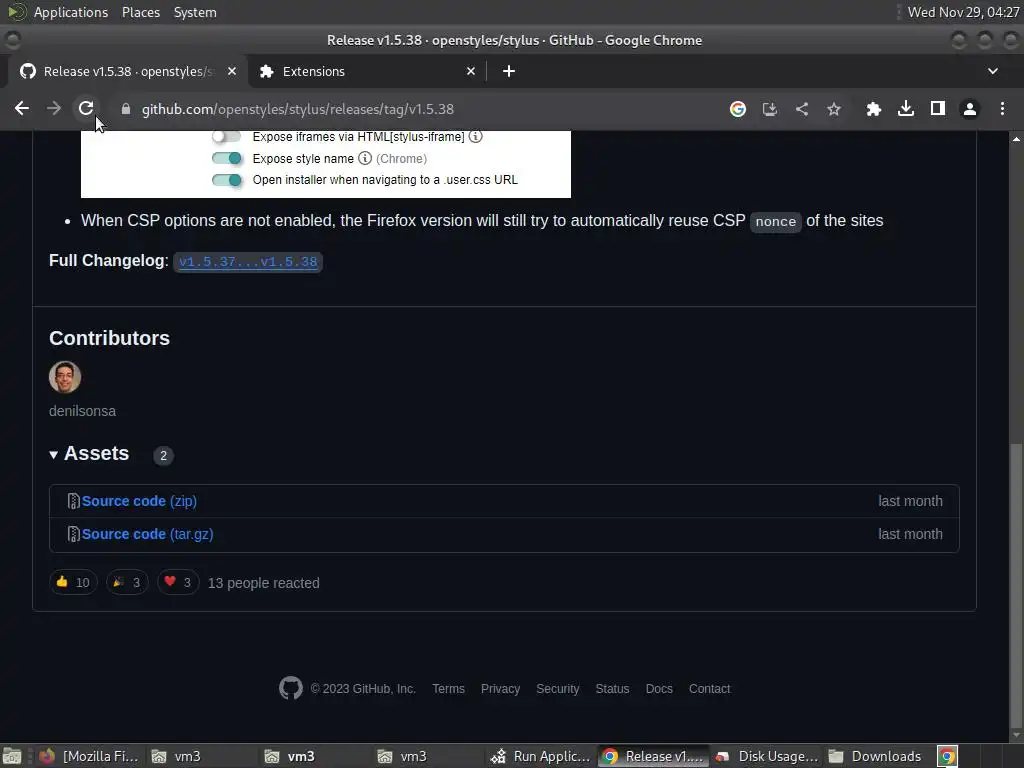This screenshot has width=1024, height=768.
Task: Click the address bar URL field
Action: [418, 109]
